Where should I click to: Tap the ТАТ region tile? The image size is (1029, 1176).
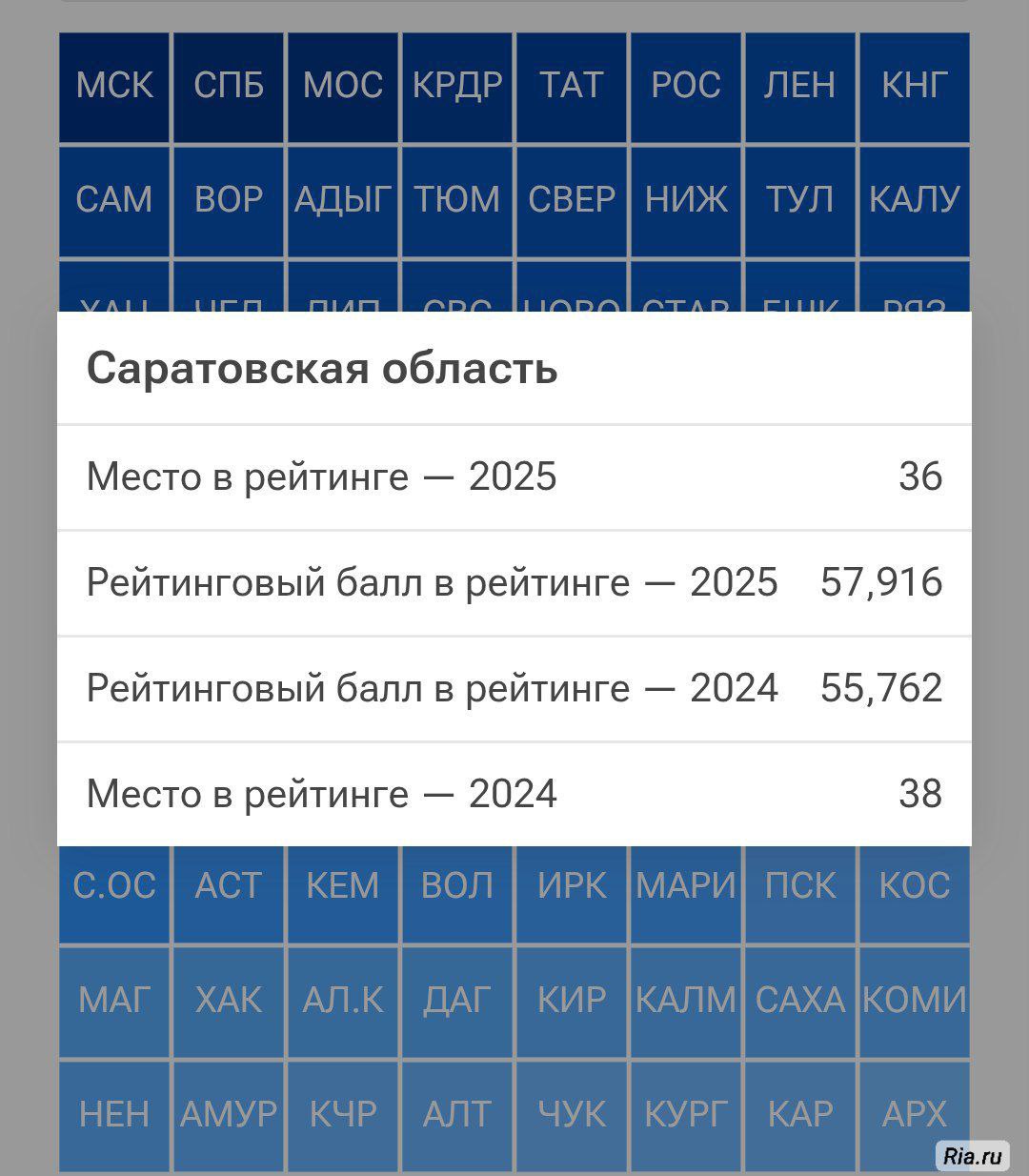572,87
